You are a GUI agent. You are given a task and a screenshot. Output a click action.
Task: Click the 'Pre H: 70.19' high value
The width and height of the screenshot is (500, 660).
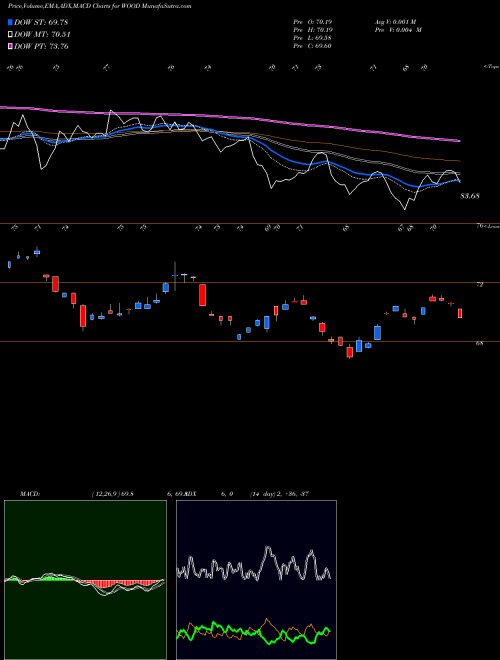click(x=313, y=30)
